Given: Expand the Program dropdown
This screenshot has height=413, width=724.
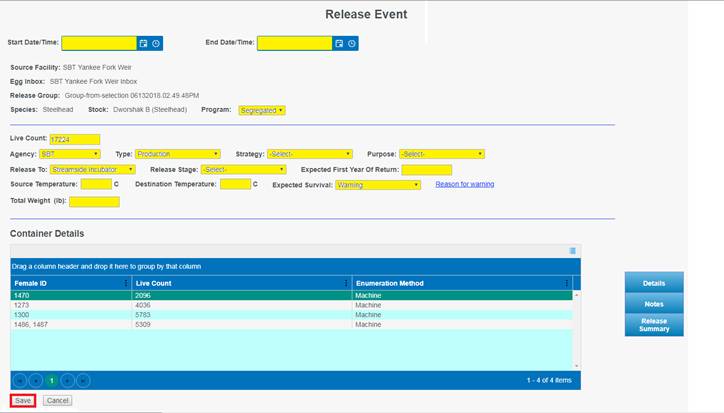Looking at the screenshot, I should pos(262,110).
